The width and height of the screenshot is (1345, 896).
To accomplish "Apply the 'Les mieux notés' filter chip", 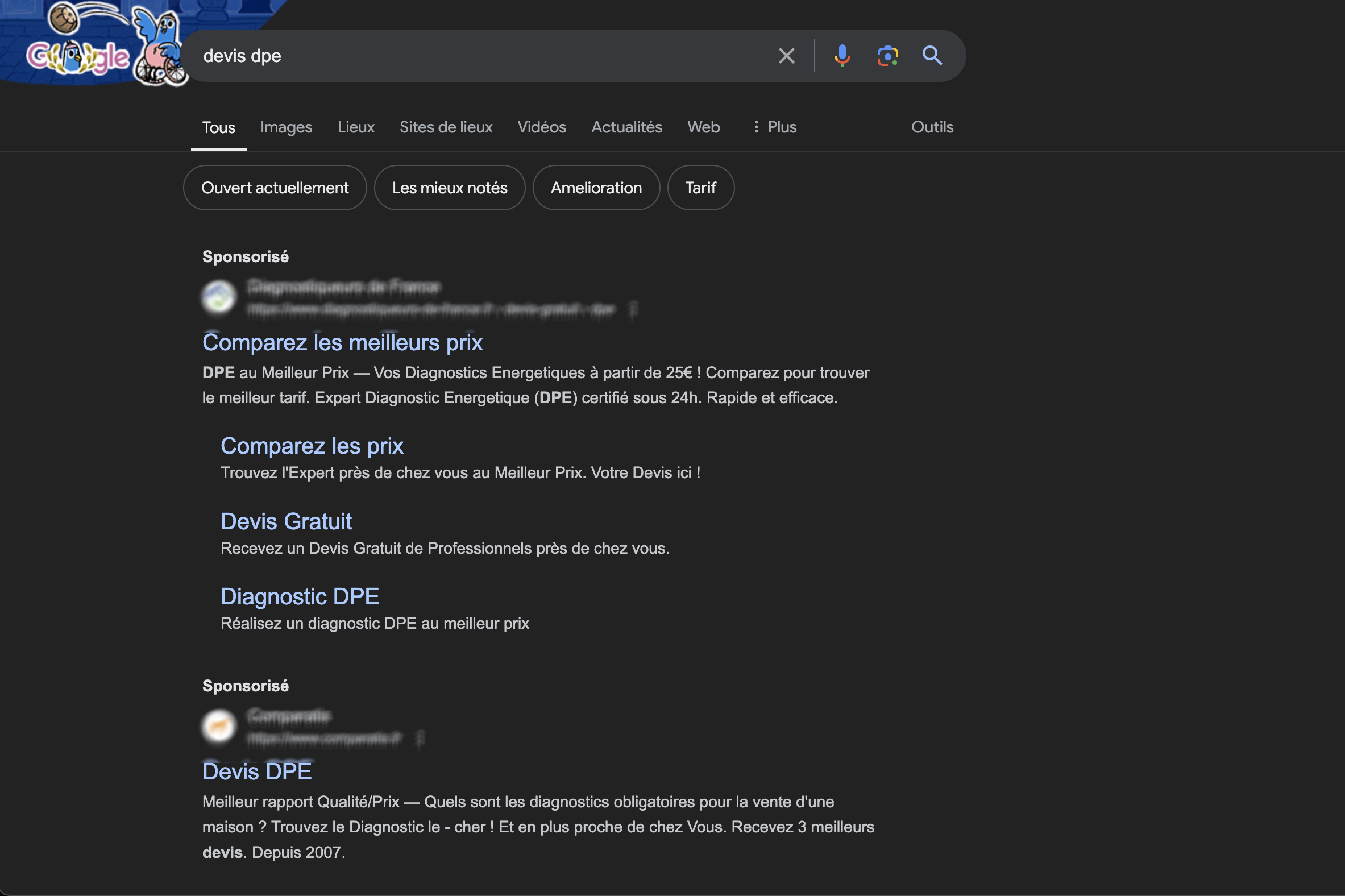I will 450,188.
